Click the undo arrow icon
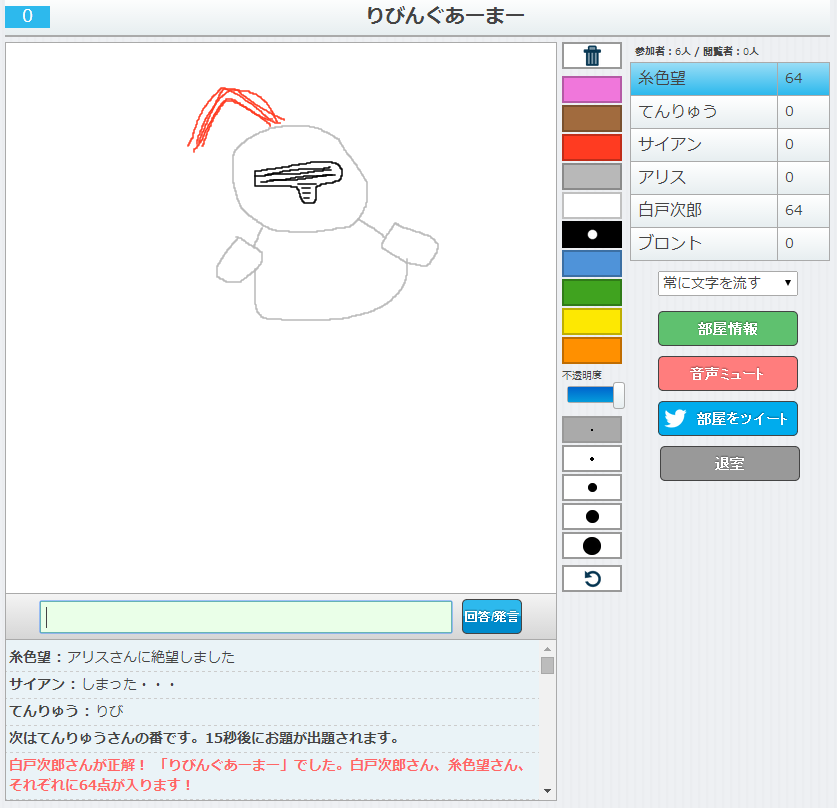 591,579
